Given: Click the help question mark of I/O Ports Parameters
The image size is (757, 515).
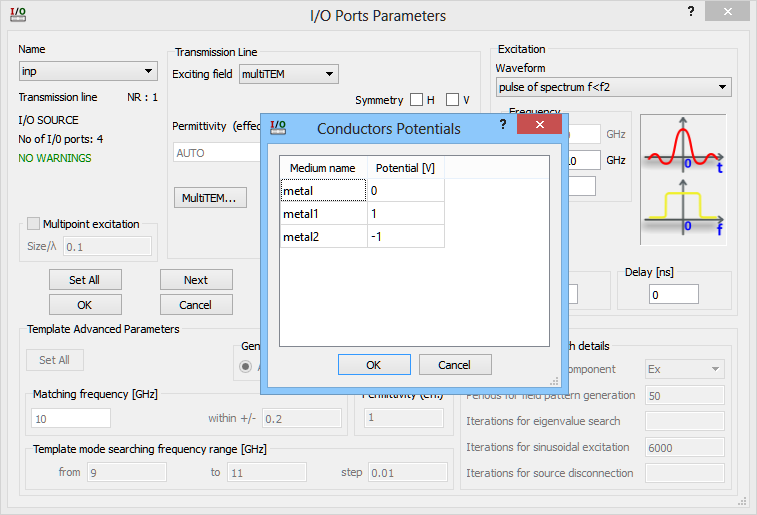Looking at the screenshot, I should coord(690,11).
